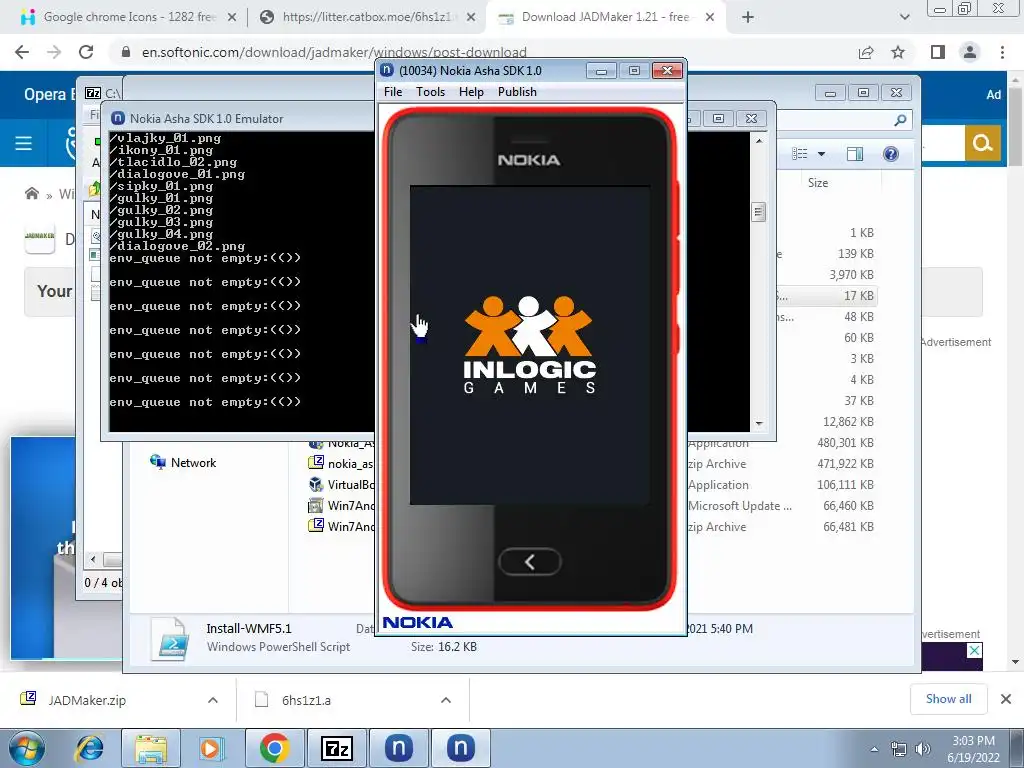This screenshot has height=768, width=1024.
Task: Launch Internet Explorer from taskbar
Action: (x=90, y=748)
